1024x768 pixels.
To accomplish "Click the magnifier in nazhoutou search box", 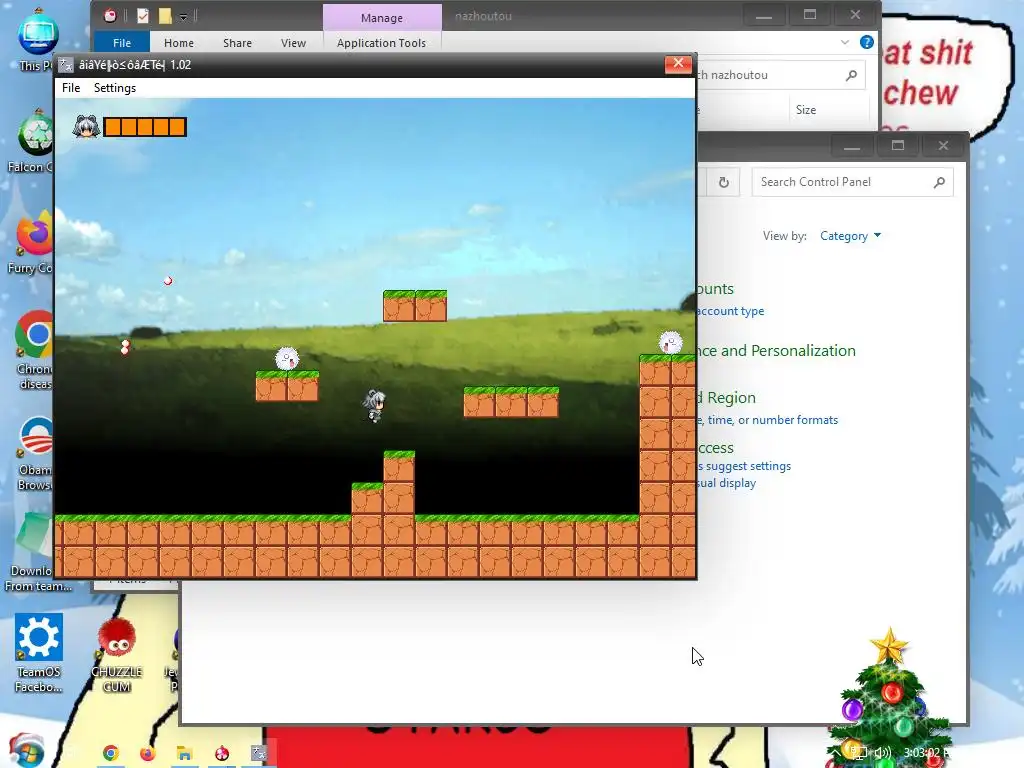I will (x=851, y=75).
